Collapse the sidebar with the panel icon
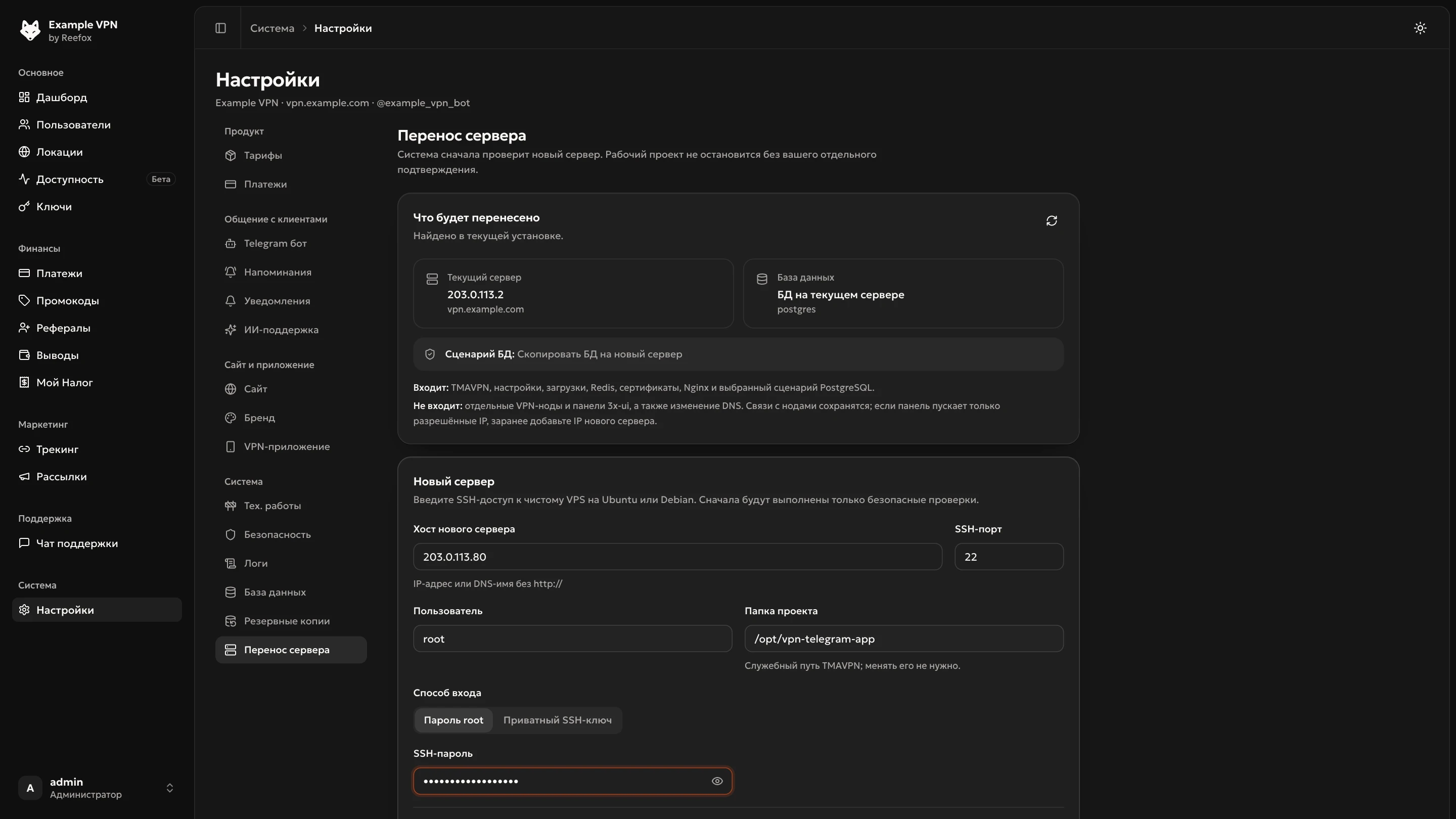Screen dimensions: 1456x819 220,28
